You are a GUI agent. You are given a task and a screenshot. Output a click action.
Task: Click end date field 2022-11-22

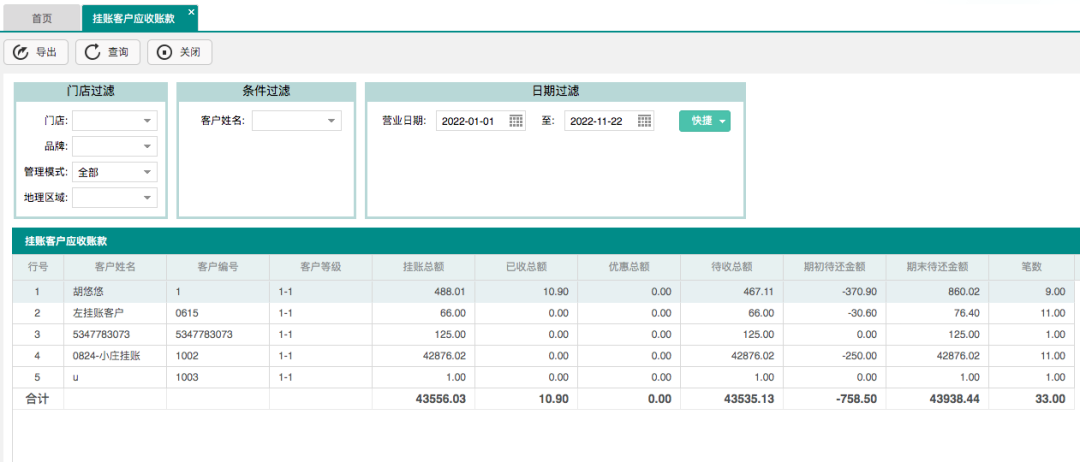pos(598,121)
